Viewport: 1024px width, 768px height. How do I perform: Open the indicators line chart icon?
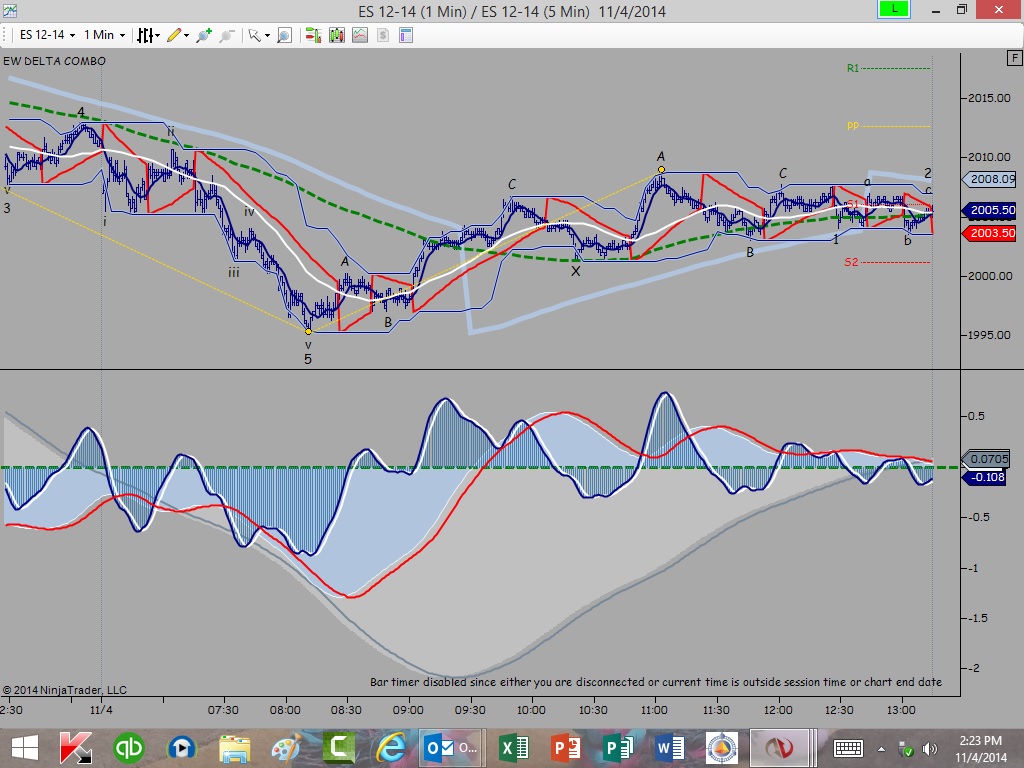[x=360, y=35]
